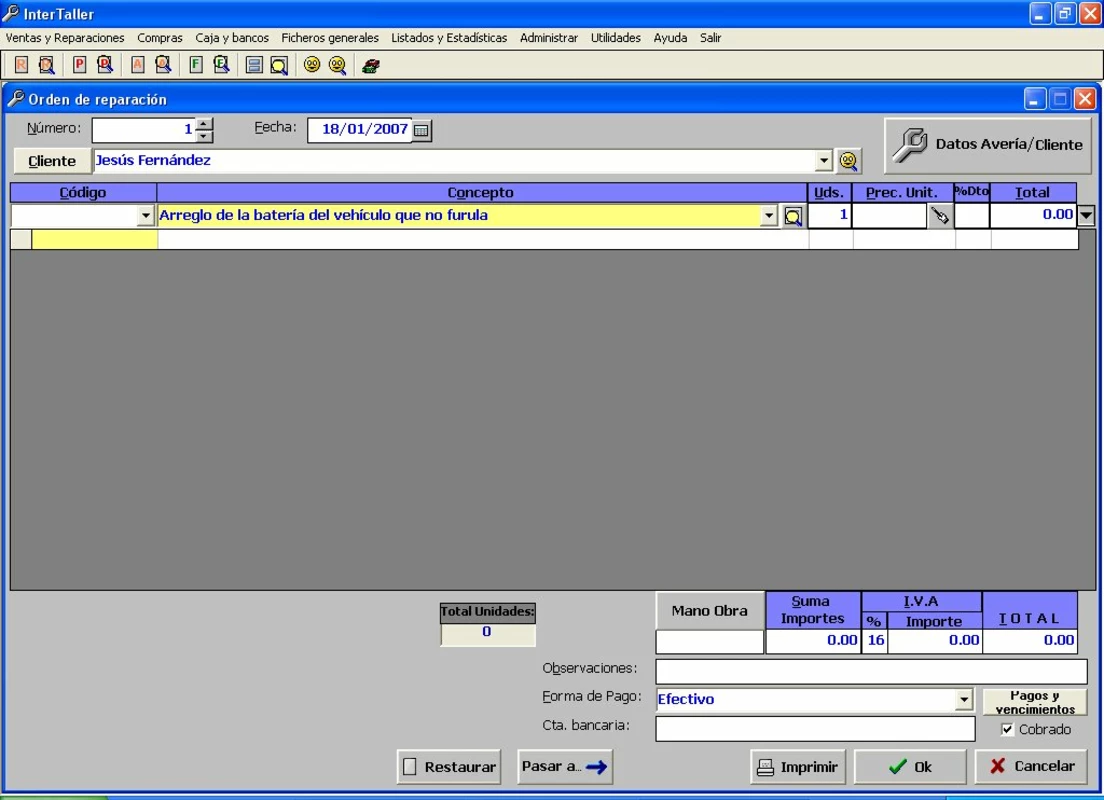
Task: Click the Cancelar button
Action: (1031, 767)
